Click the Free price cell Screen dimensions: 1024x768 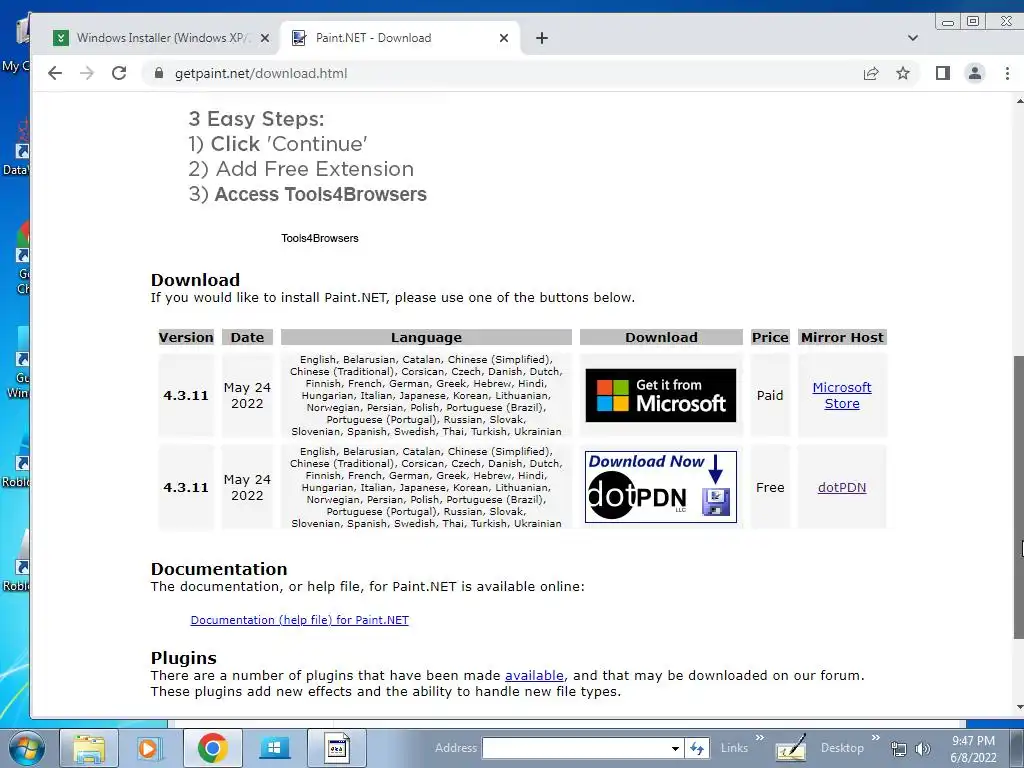(x=770, y=487)
